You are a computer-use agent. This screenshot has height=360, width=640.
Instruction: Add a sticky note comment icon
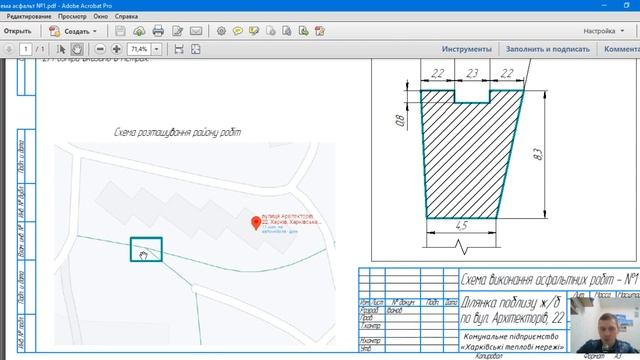[x=238, y=31]
